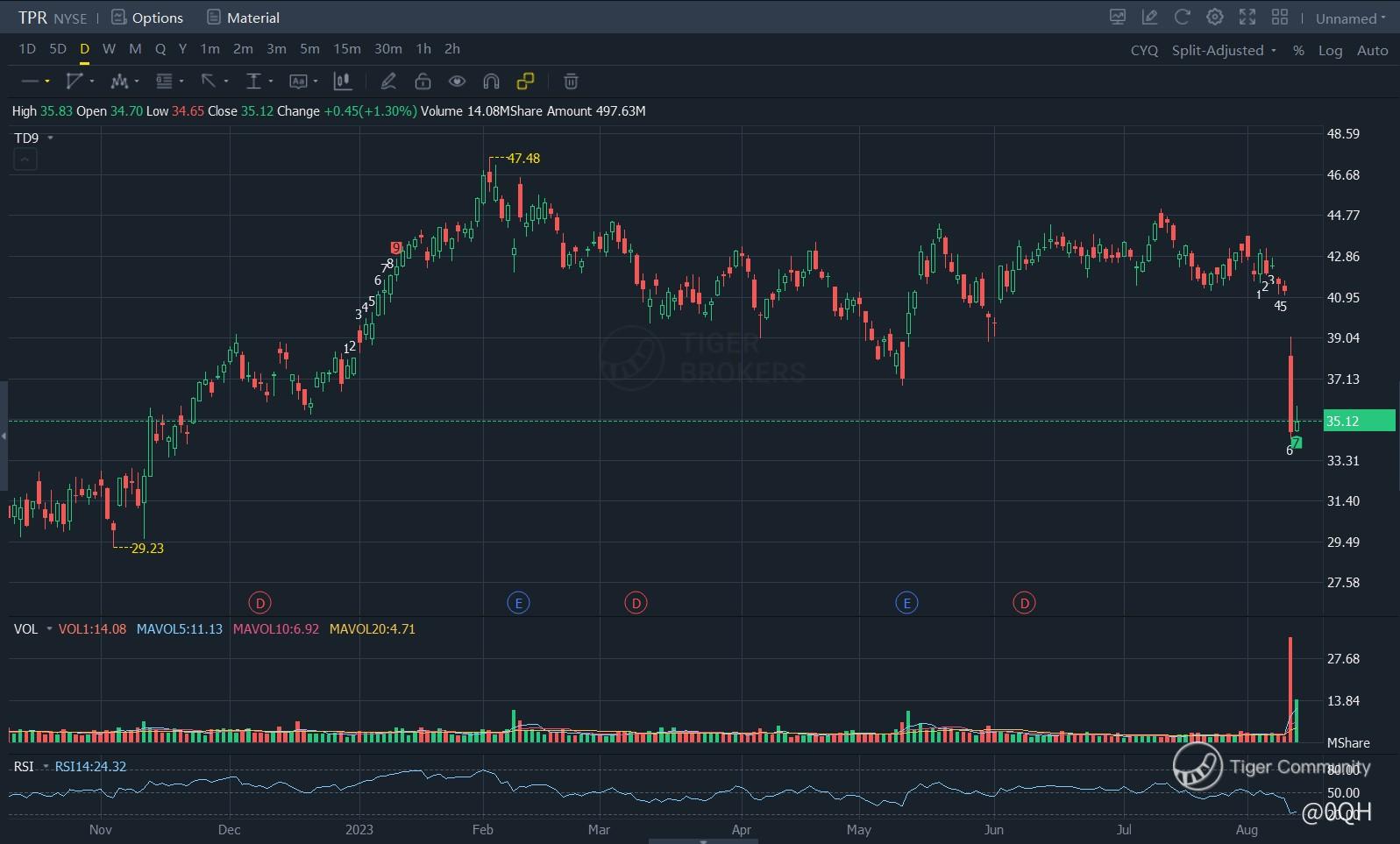Switch to the W weekly timeframe
The image size is (1400, 844).
[x=109, y=49]
